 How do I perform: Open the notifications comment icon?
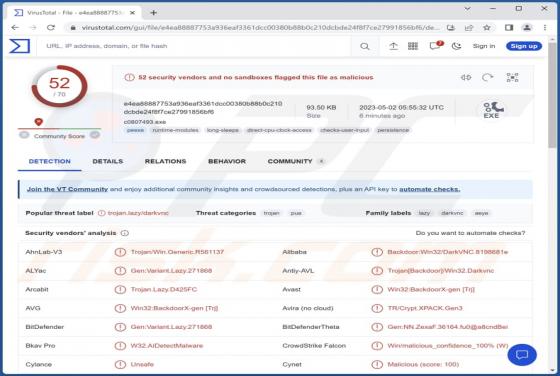(435, 46)
